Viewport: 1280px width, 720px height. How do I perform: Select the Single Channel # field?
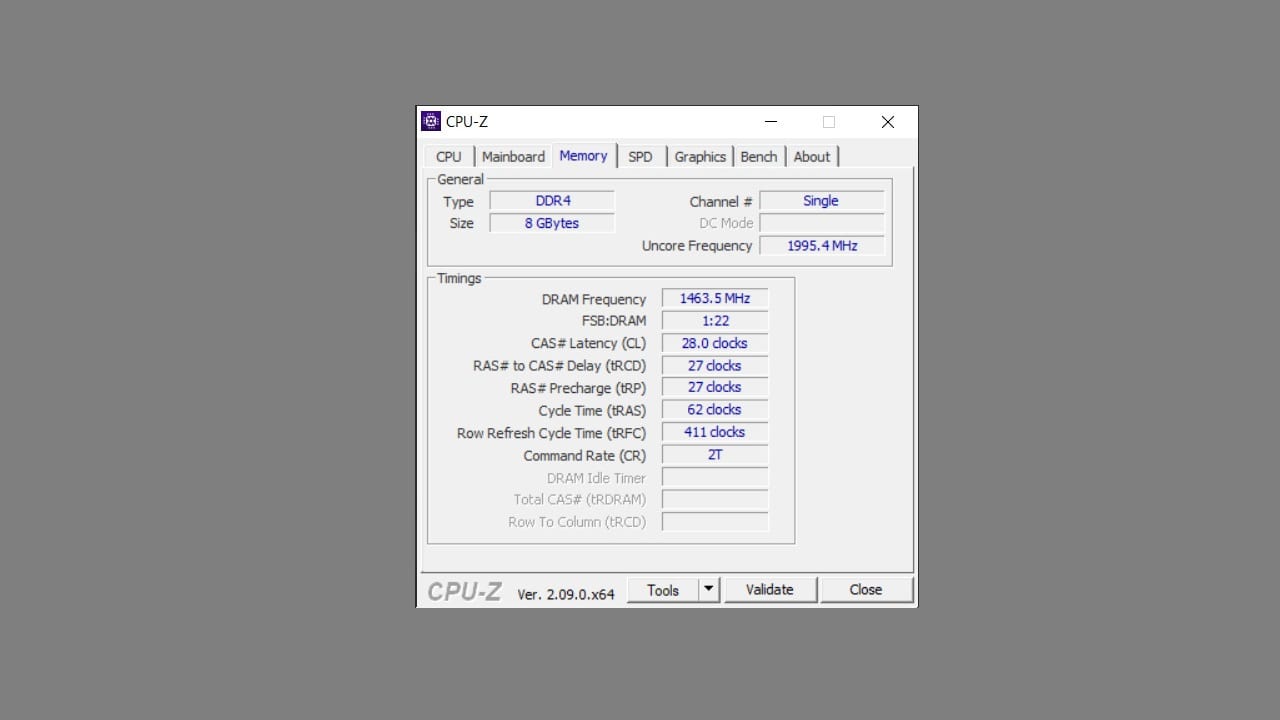(821, 200)
